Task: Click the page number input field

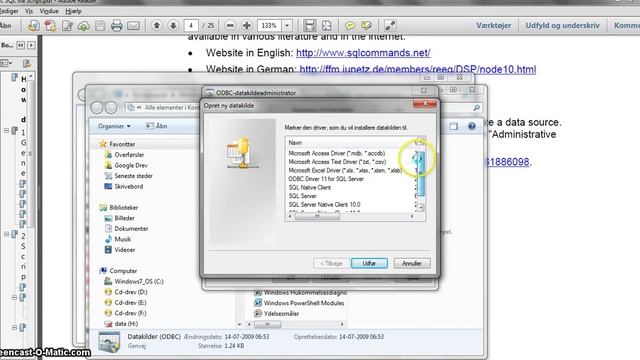Action: (191, 25)
